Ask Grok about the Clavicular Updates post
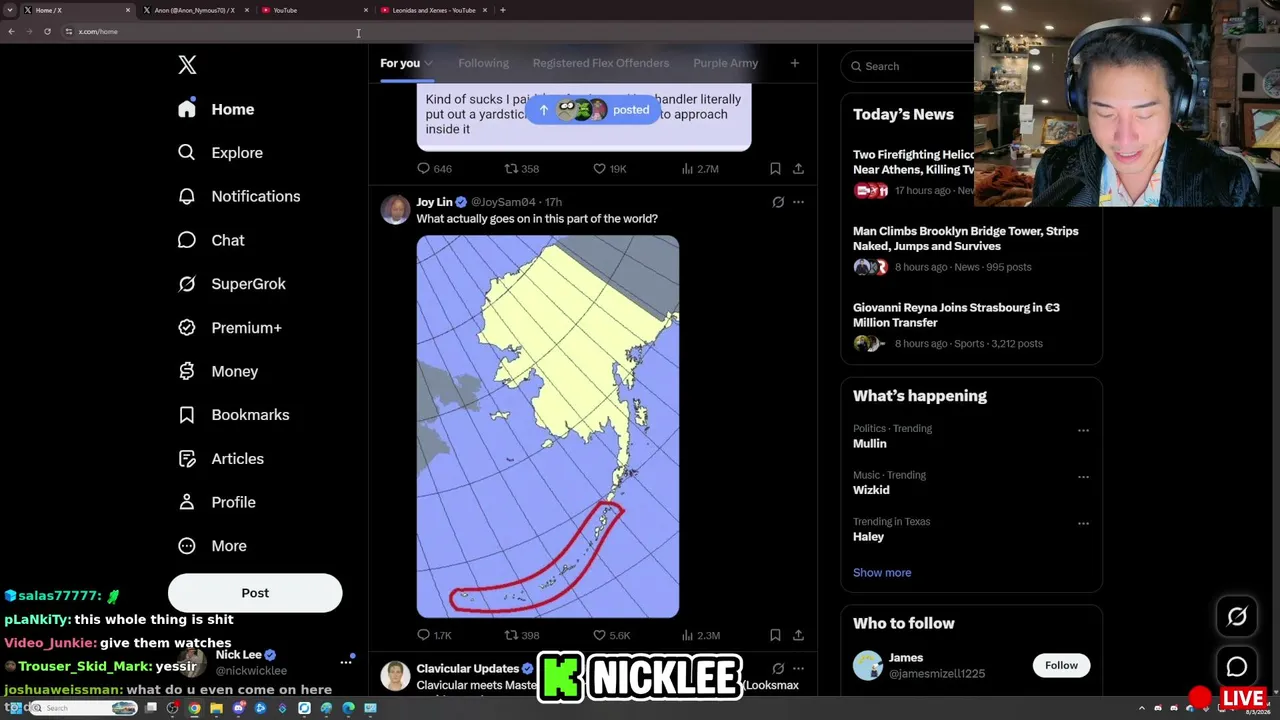1280x720 pixels. coord(778,668)
